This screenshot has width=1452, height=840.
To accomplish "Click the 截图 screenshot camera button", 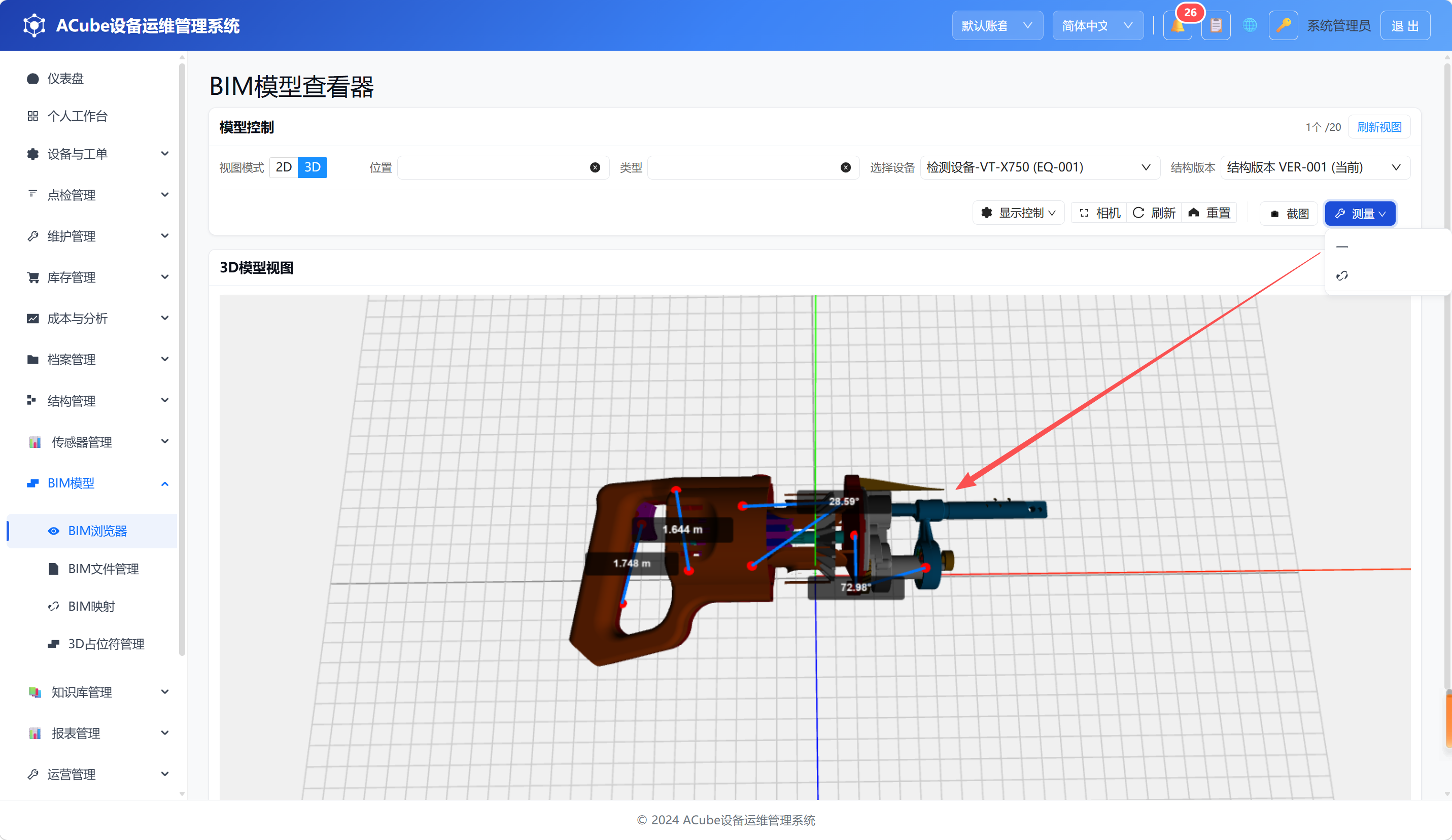I will coord(1289,214).
